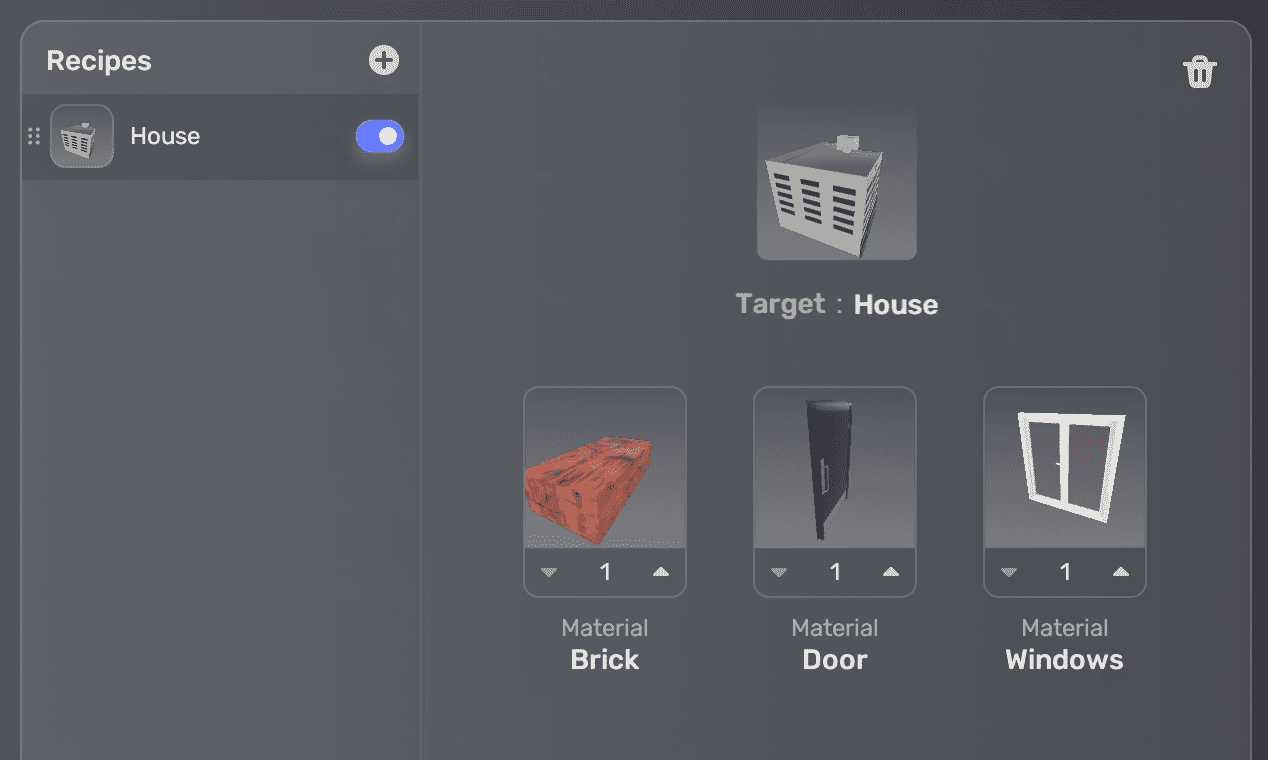Screen dimensions: 1268x760
Task: Click the Windows quantity number field
Action: [1065, 572]
